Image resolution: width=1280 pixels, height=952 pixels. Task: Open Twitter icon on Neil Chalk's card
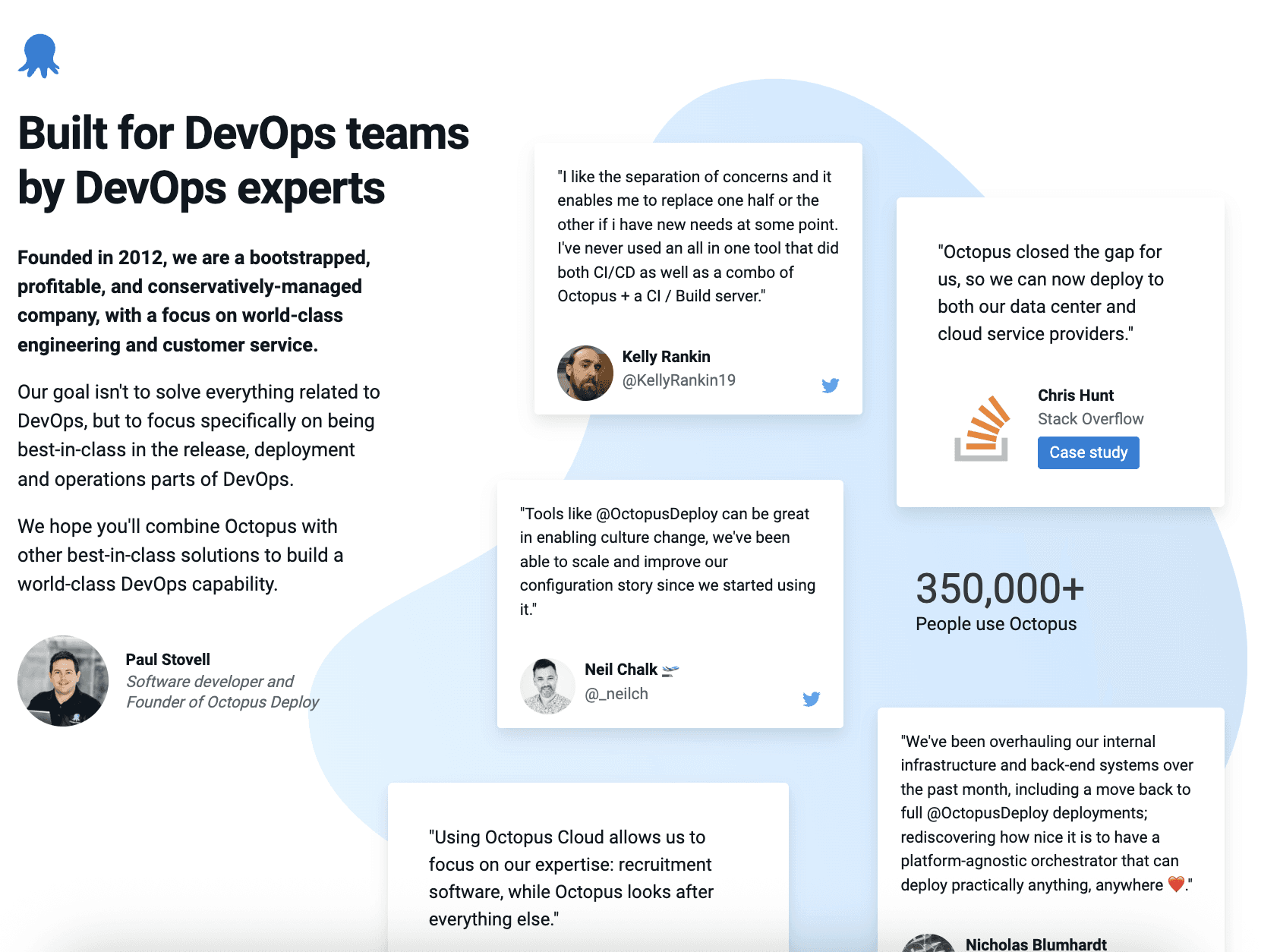click(811, 698)
